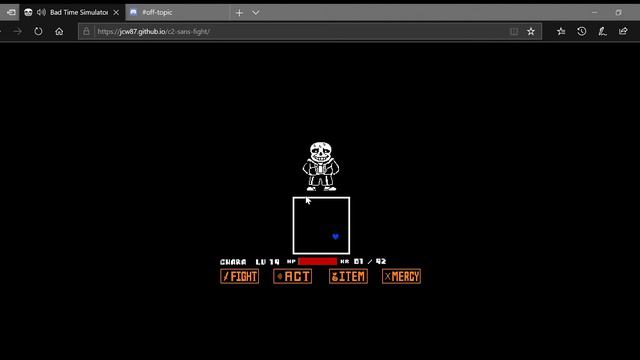Screen dimensions: 640x360
Task: Click the KR karma label
Action: 344,262
